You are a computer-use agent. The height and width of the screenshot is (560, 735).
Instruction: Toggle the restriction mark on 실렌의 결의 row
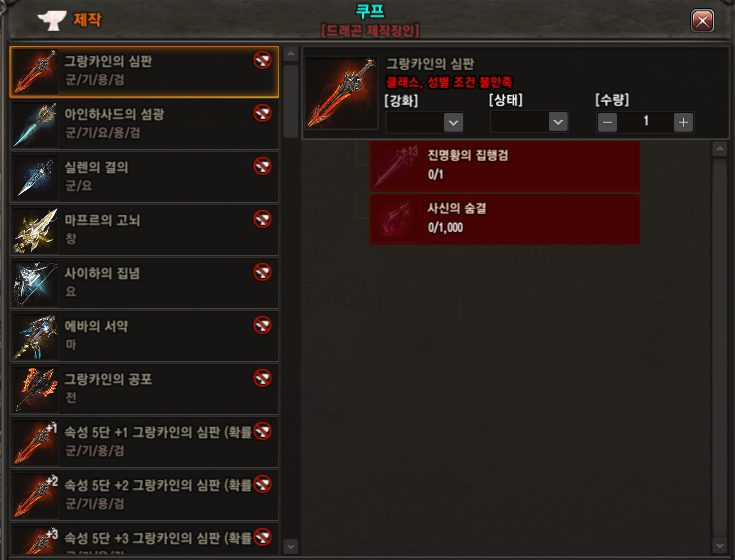(262, 166)
